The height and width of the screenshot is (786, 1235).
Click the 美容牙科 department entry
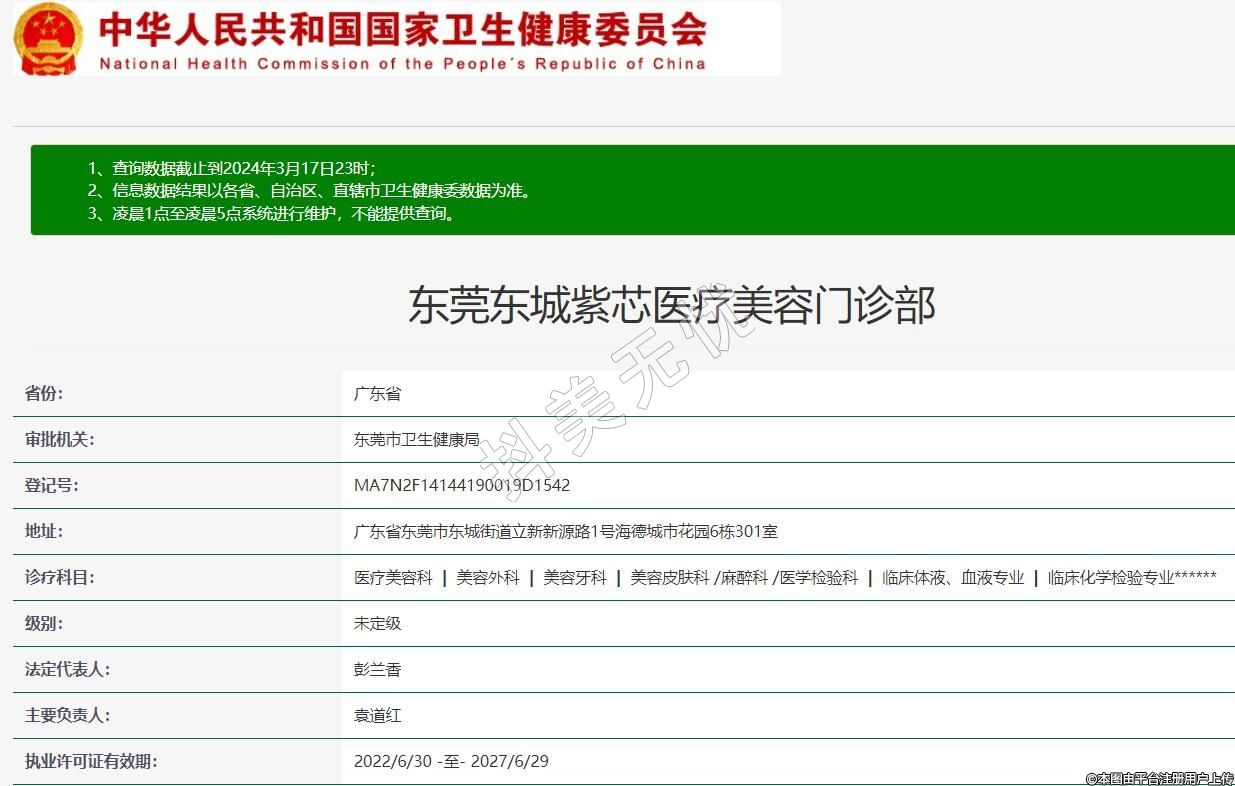[x=575, y=577]
